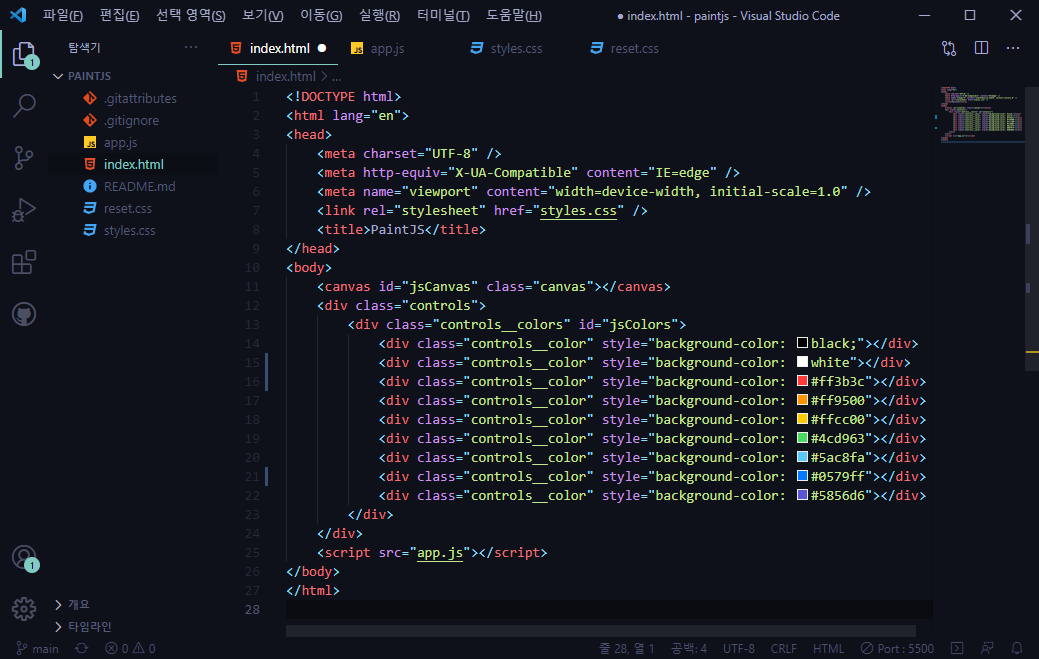Open the #ff9500 orange color swatch
Viewport: 1039px width, 659px height.
tap(802, 400)
